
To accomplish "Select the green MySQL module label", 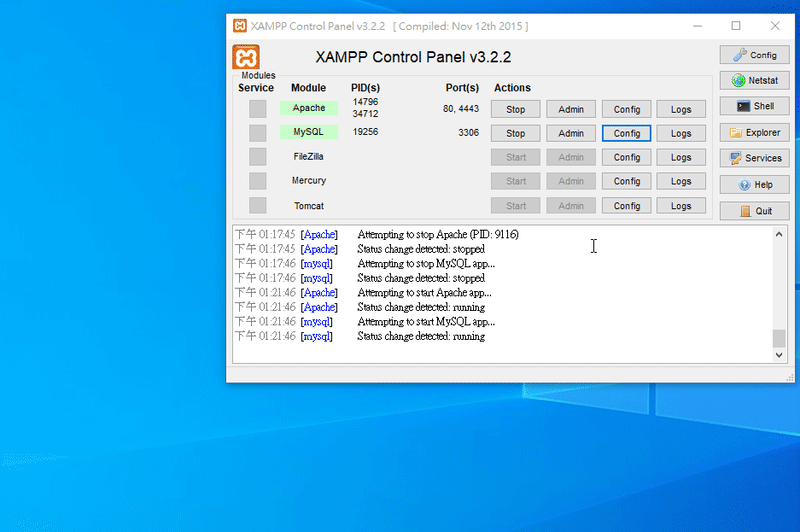I will click(309, 132).
